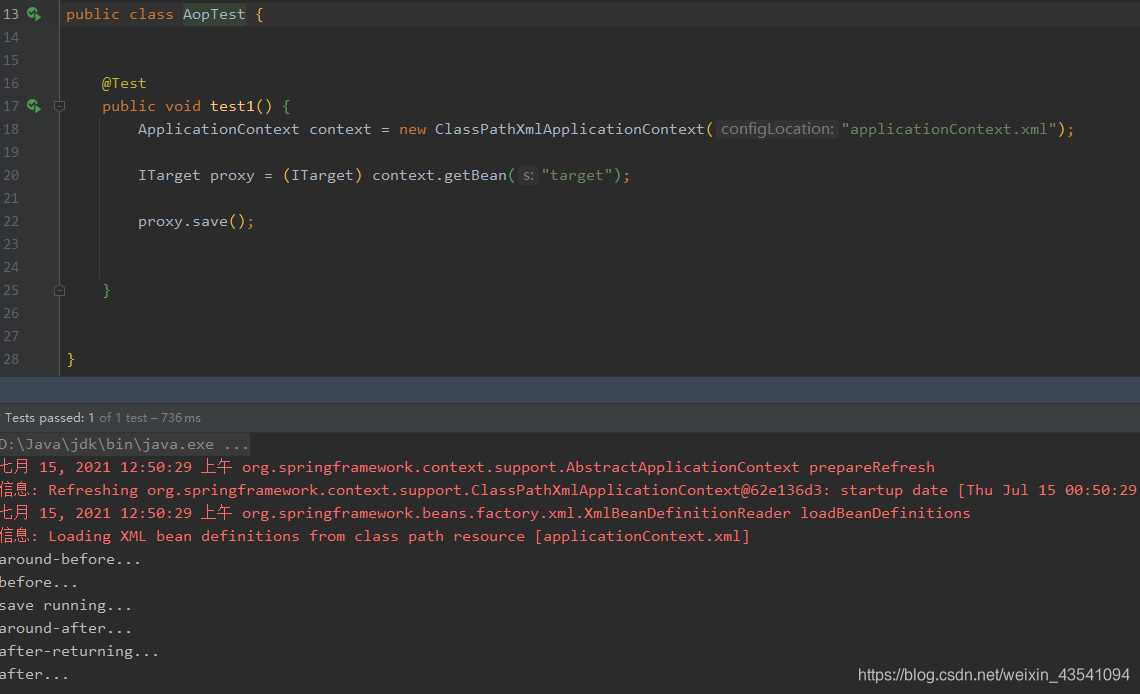
Task: Click the Tests passed status text
Action: coord(103,418)
